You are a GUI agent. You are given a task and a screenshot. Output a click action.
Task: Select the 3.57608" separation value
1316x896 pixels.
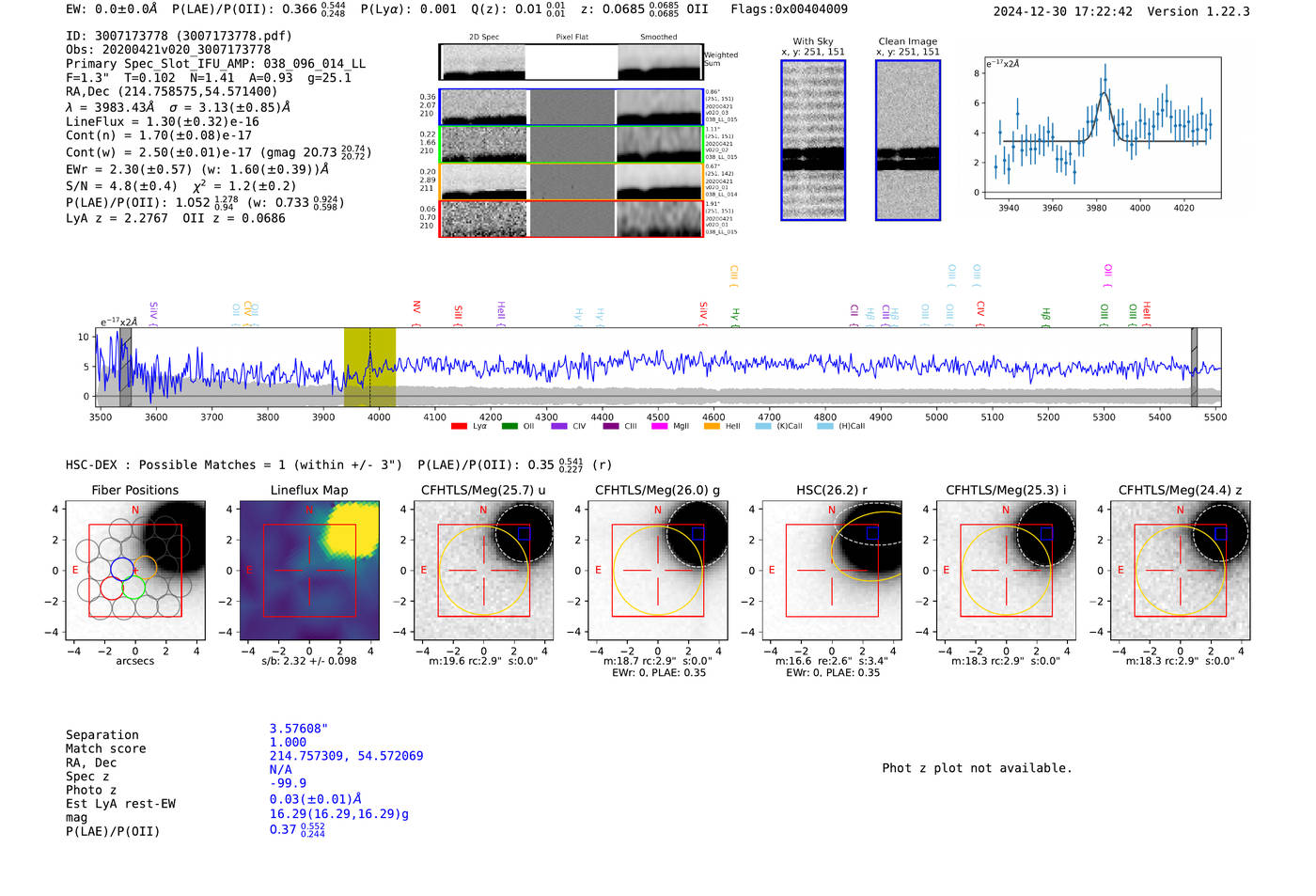coord(299,729)
